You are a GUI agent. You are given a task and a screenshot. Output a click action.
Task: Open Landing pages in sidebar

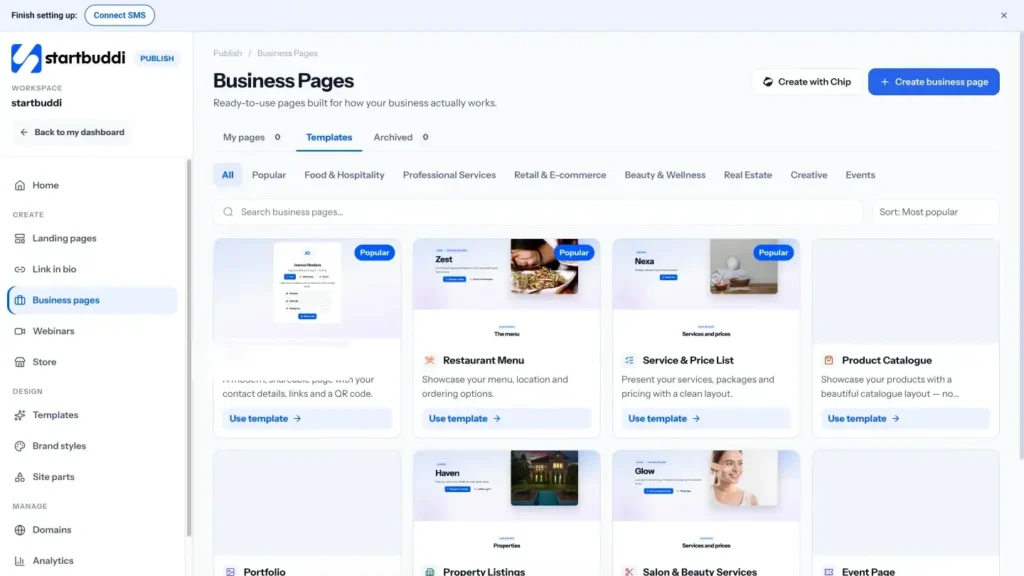(92, 238)
